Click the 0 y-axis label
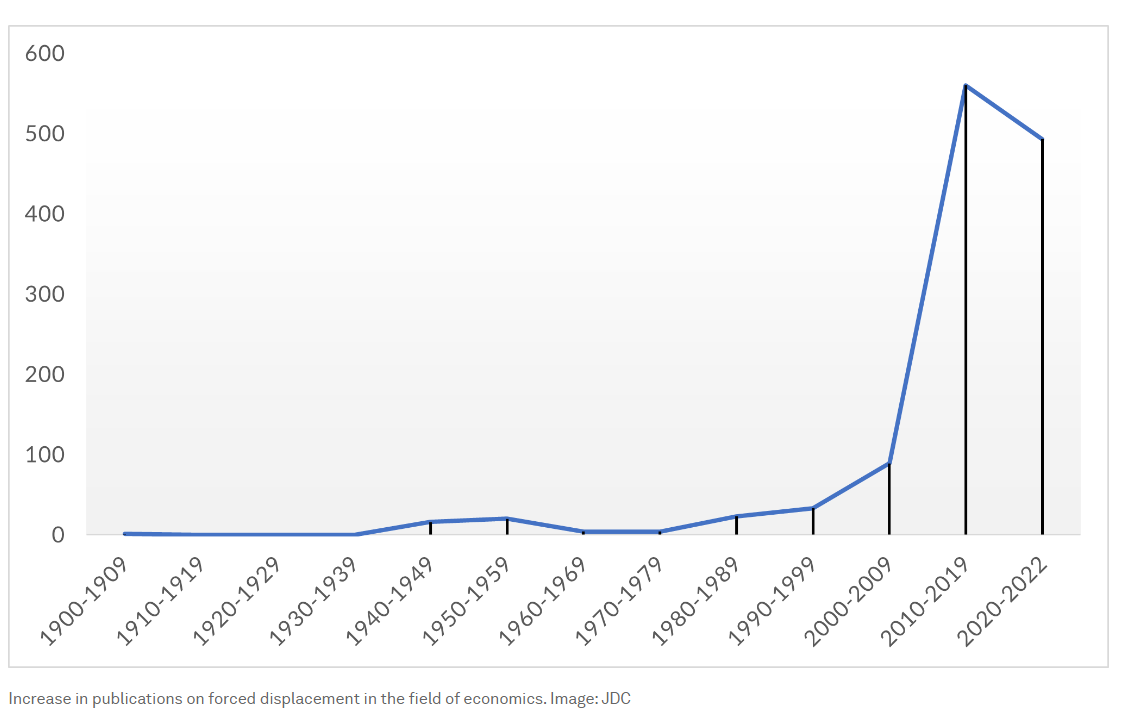 [x=58, y=535]
